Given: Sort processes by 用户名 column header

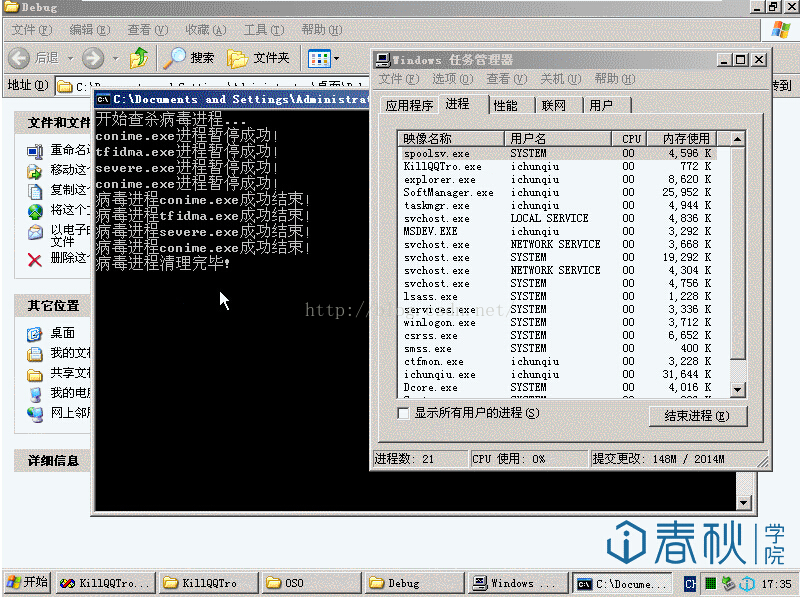Looking at the screenshot, I should (558, 138).
